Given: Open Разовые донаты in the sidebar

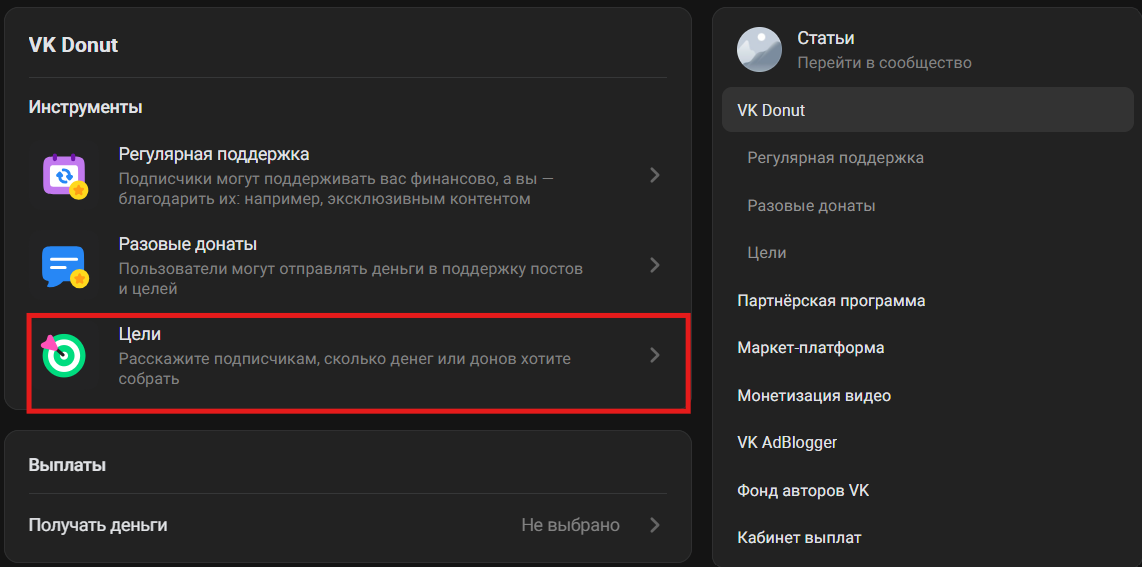Looking at the screenshot, I should coord(811,205).
